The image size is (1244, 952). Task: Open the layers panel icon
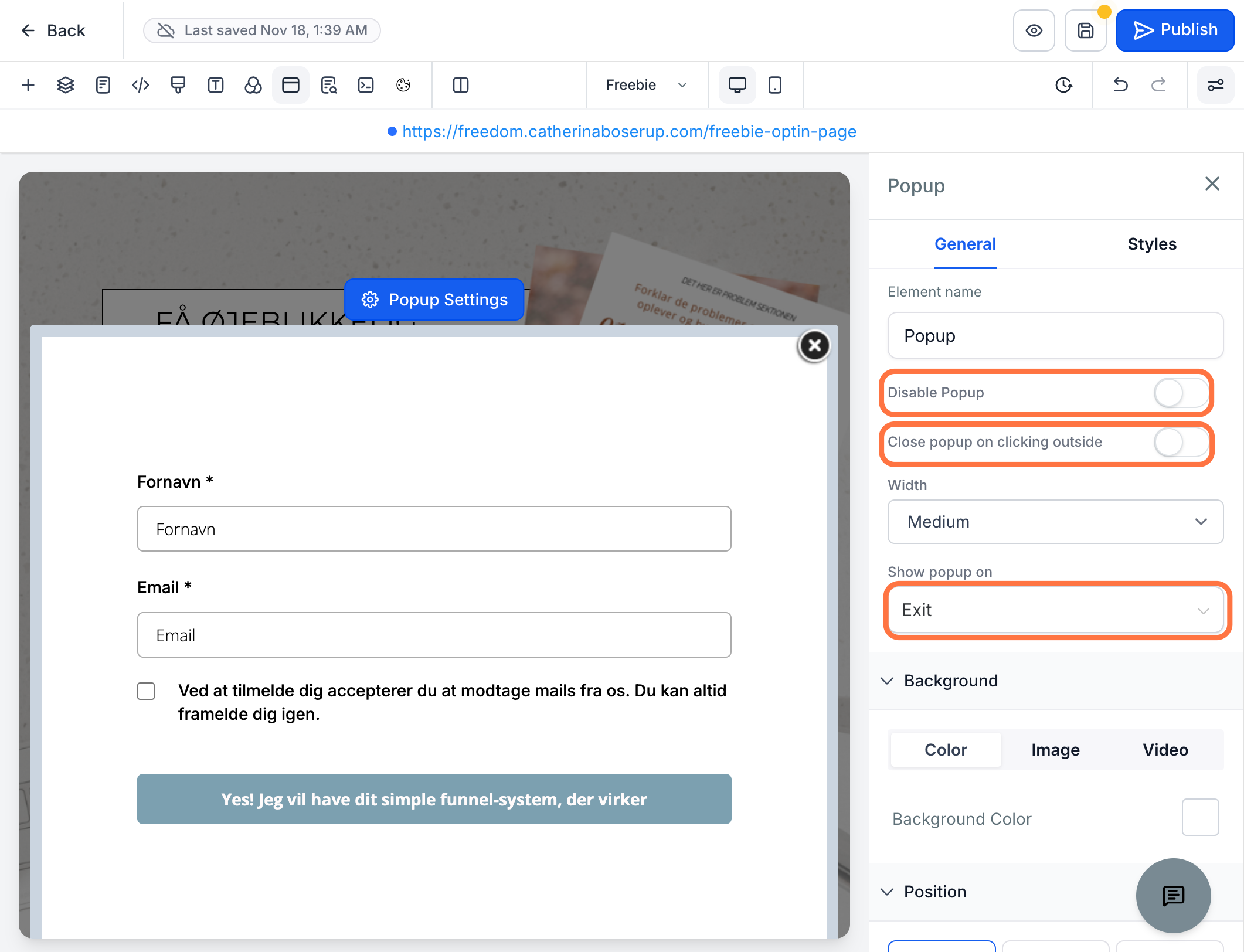pos(66,85)
